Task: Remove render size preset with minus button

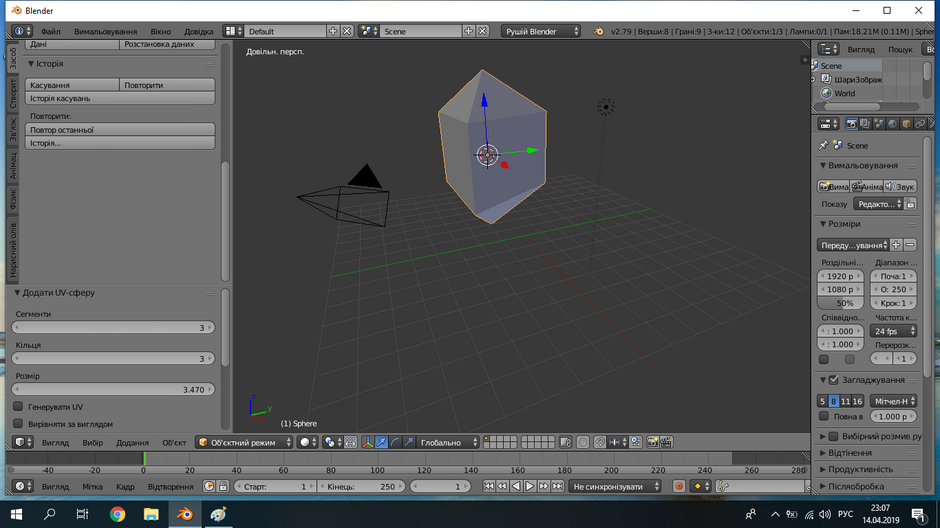Action: click(910, 245)
